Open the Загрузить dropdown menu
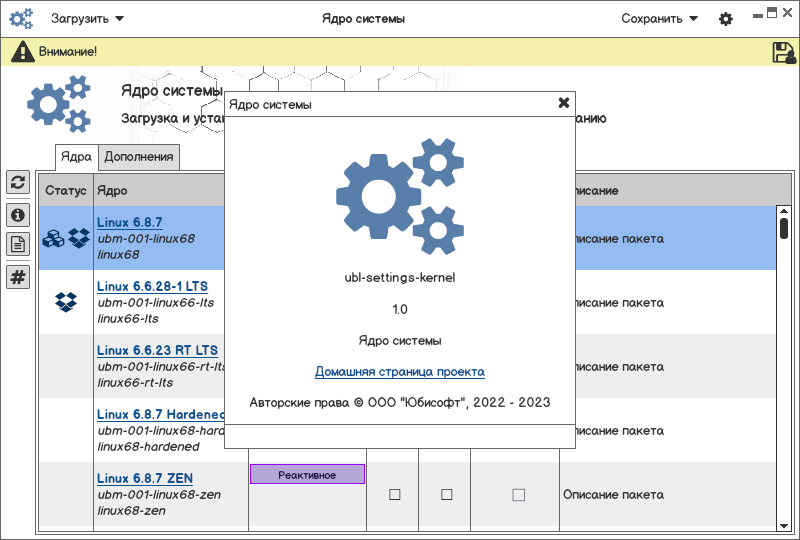This screenshot has width=800, height=540. click(x=87, y=19)
